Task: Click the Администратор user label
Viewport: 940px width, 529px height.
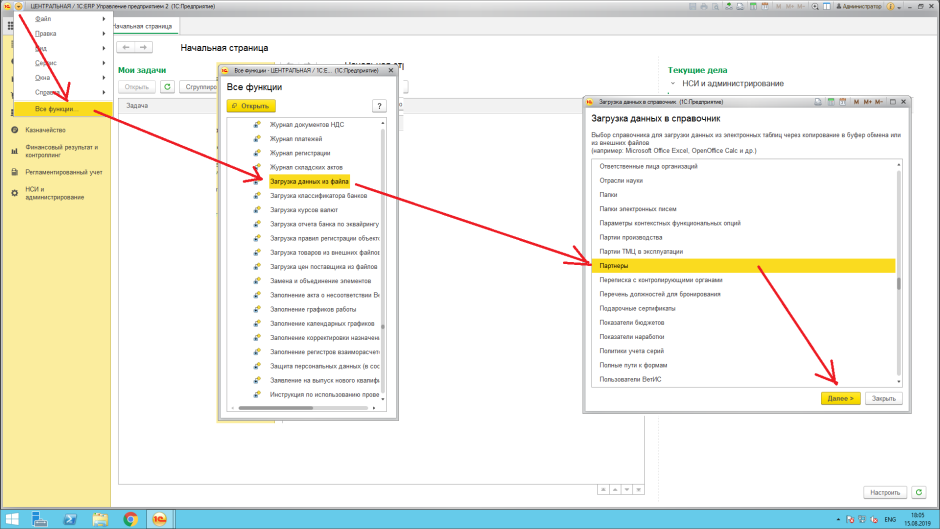Action: [x=859, y=6]
